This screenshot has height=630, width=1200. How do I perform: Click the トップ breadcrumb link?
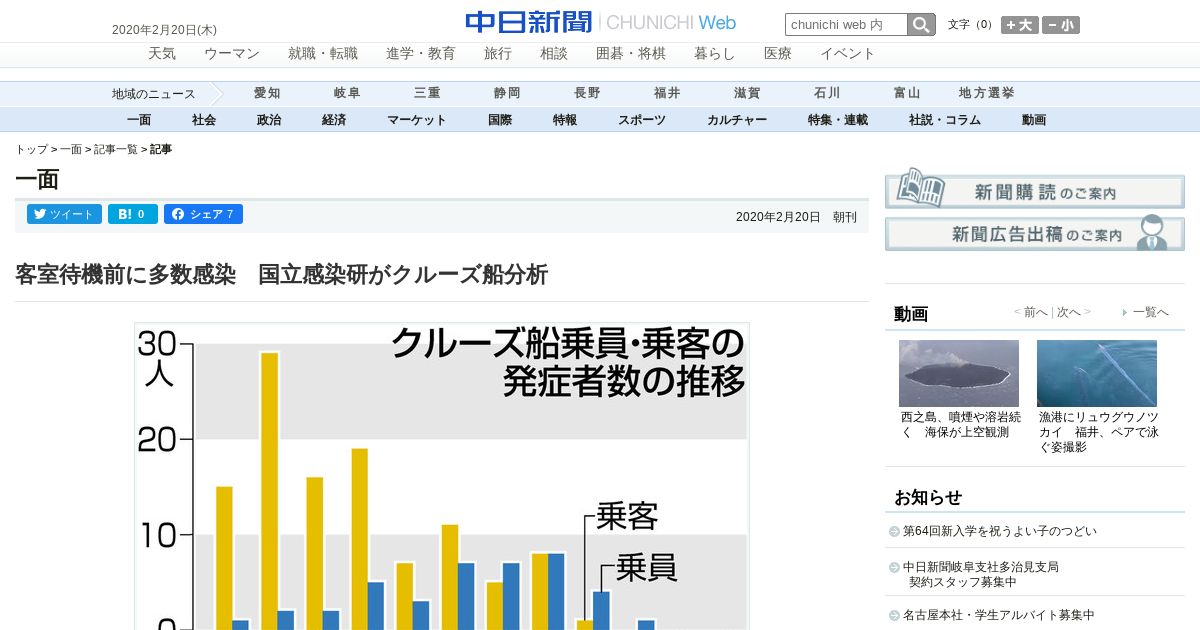[31, 149]
